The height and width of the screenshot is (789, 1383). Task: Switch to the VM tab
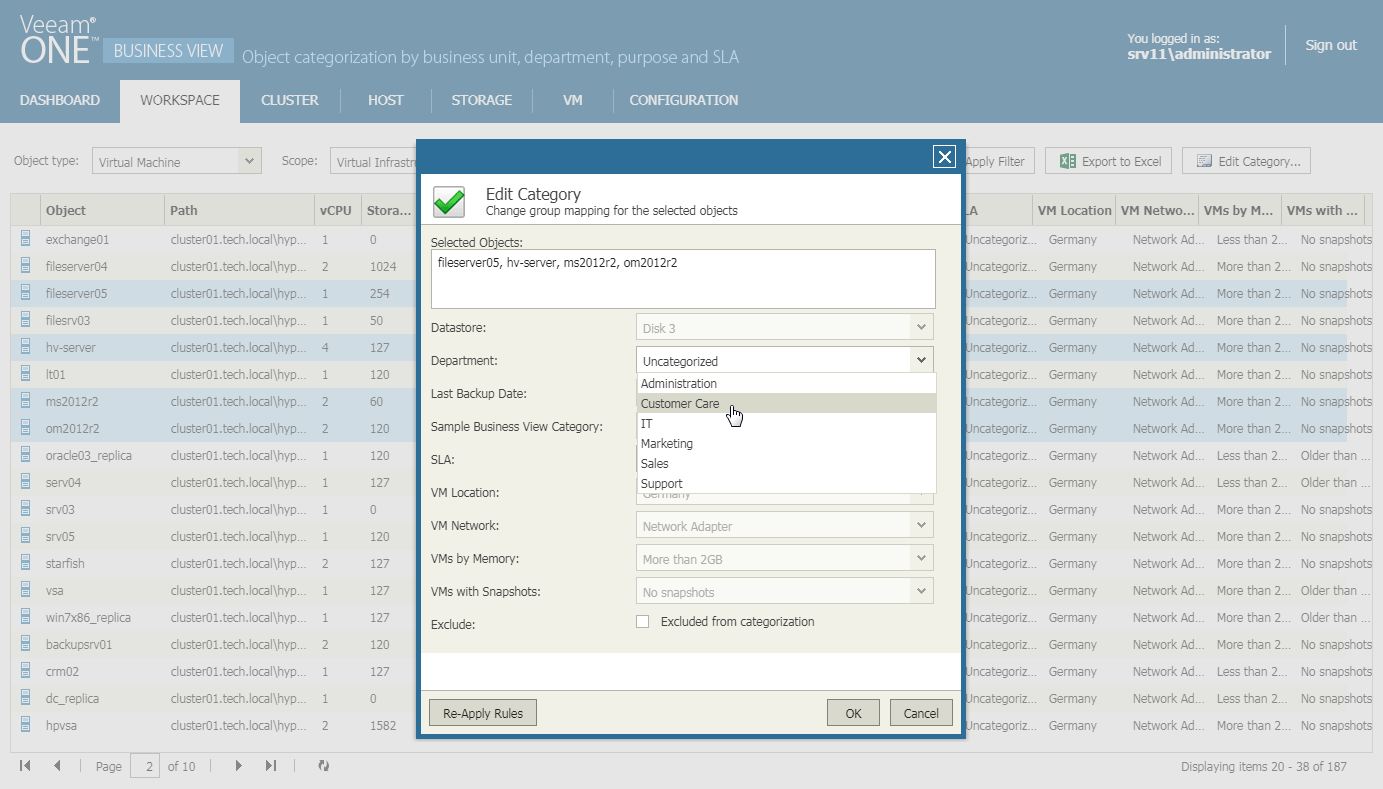pos(573,101)
